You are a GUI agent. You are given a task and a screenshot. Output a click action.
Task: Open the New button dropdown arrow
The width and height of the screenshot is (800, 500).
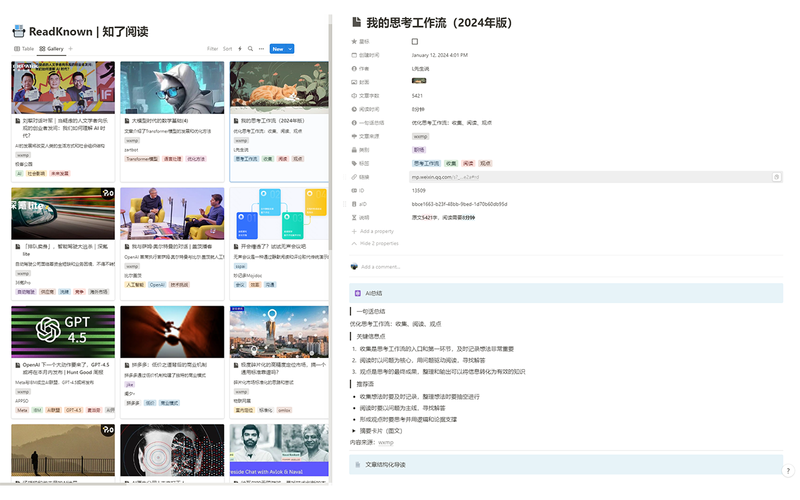point(290,49)
